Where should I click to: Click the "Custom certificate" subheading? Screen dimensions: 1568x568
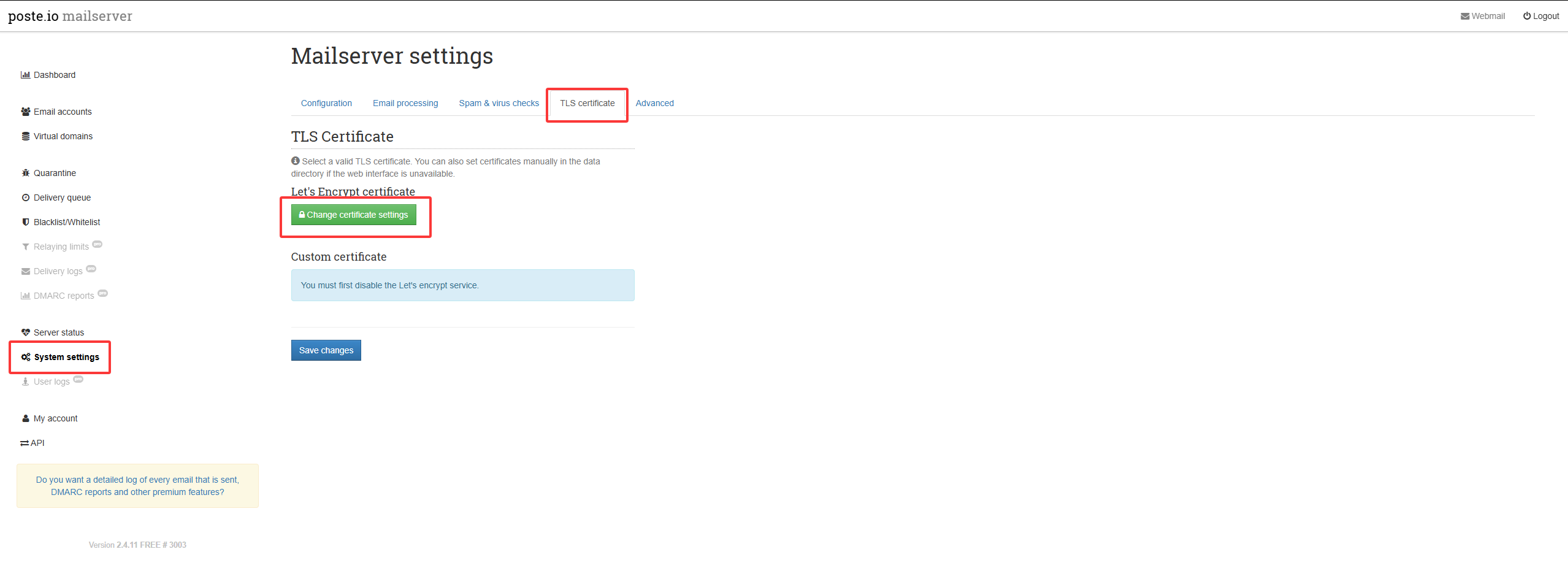tap(338, 256)
